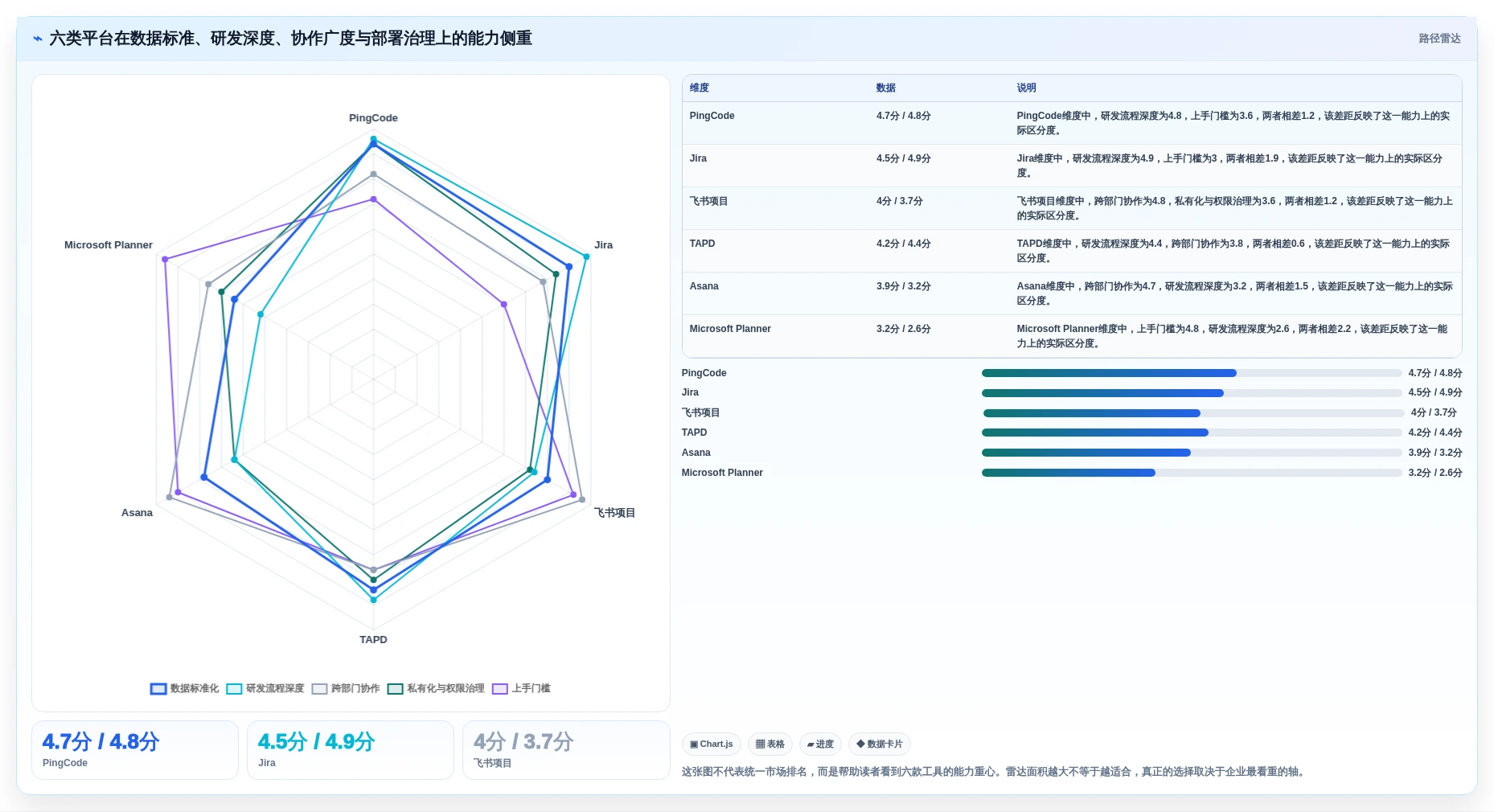Click the Microsoft Planner radar axis label

pos(109,245)
